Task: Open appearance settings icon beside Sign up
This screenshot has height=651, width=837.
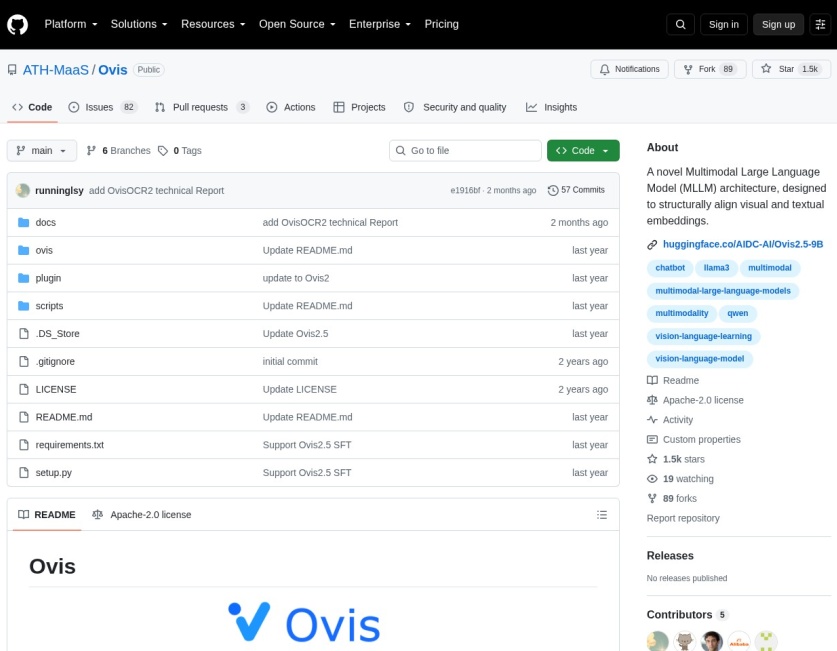Action: coord(820,25)
